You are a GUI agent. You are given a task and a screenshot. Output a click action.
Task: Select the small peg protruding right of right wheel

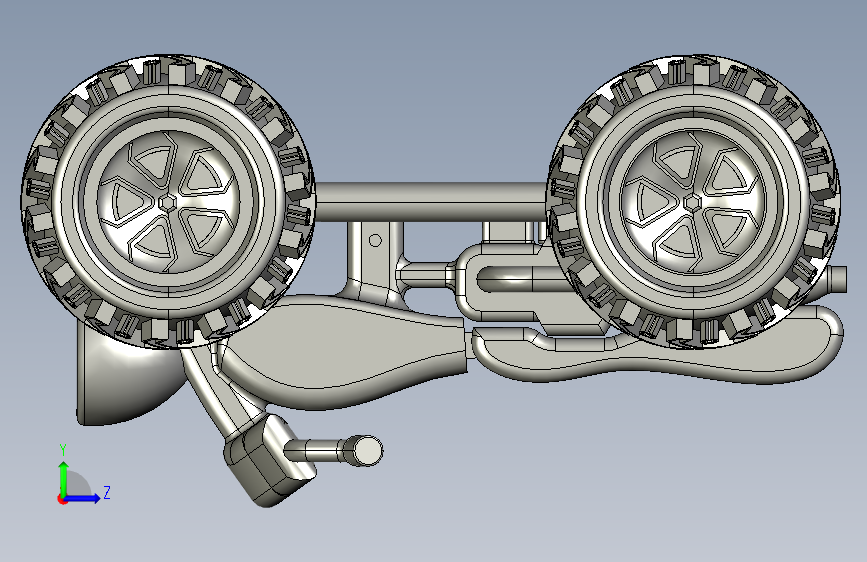[838, 279]
